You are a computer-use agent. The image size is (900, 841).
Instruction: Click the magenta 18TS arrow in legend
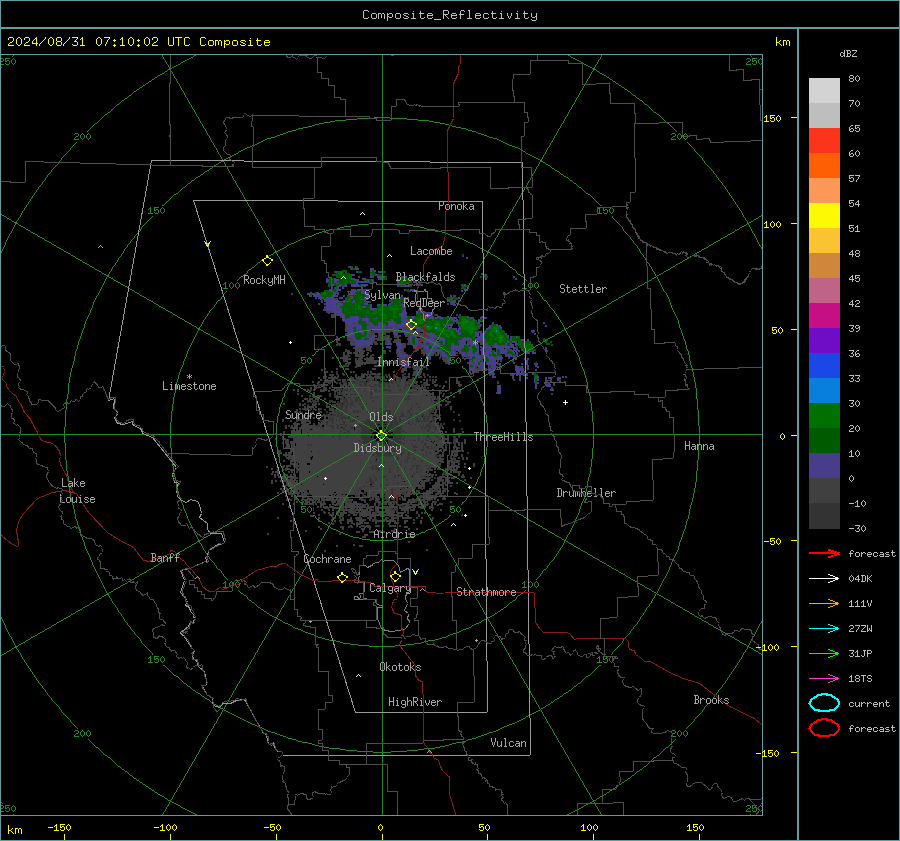pos(824,679)
